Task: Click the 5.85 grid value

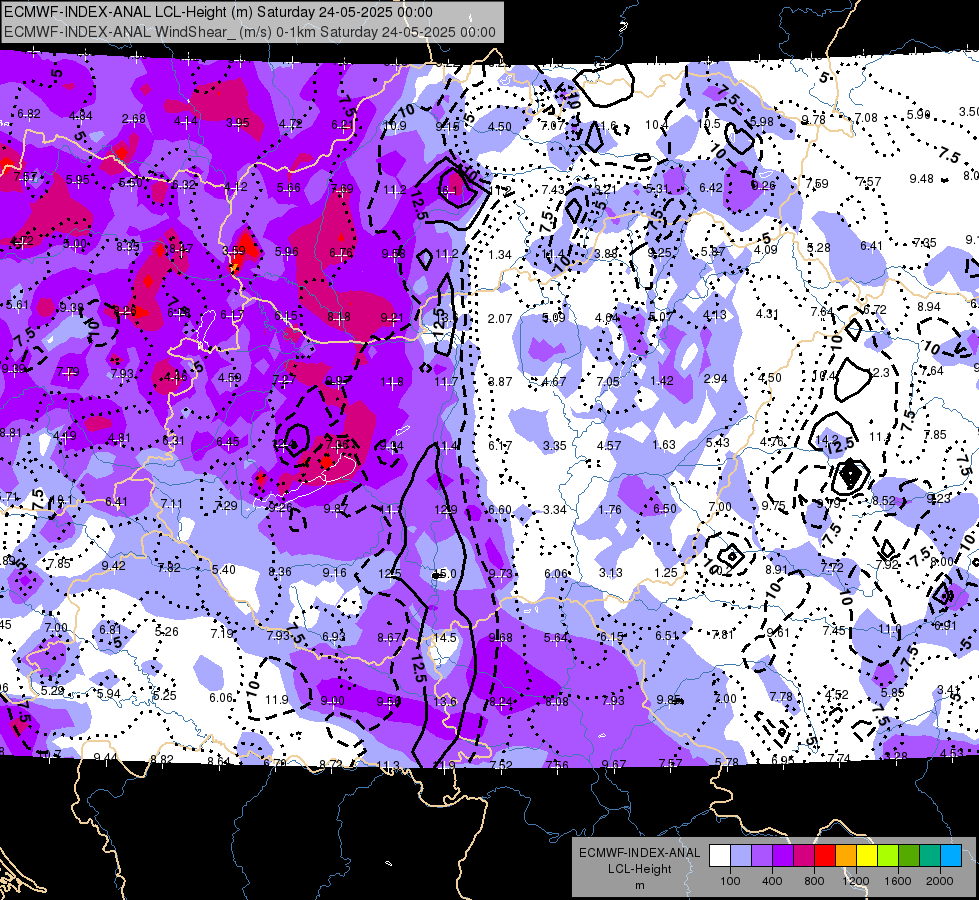Action: pyautogui.click(x=892, y=692)
